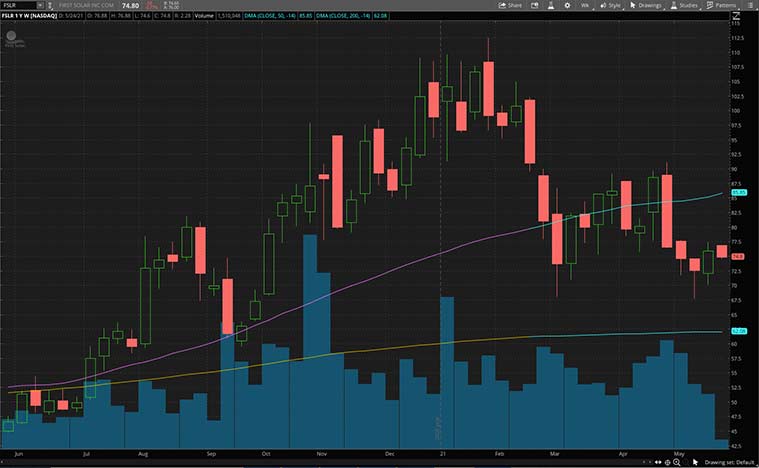
Task: Open the Style menu
Action: (610, 5)
